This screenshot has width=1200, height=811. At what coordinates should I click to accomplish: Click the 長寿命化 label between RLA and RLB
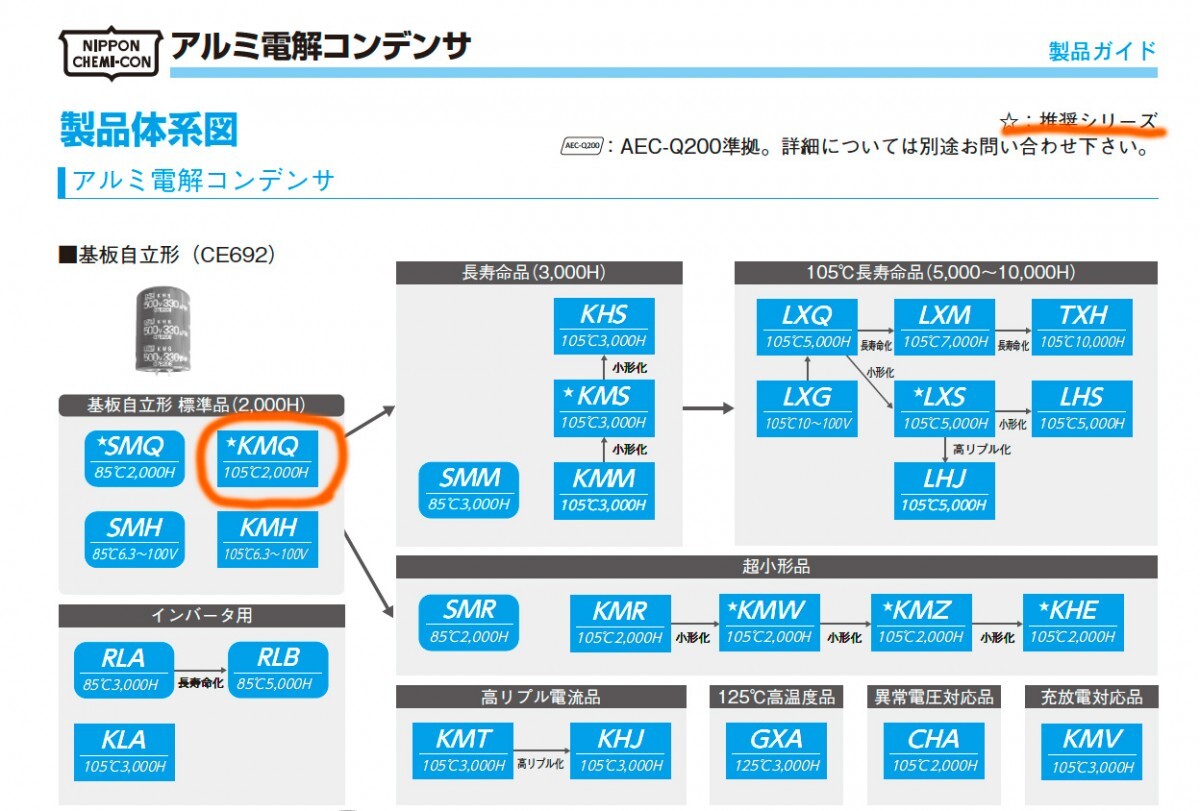click(x=200, y=684)
